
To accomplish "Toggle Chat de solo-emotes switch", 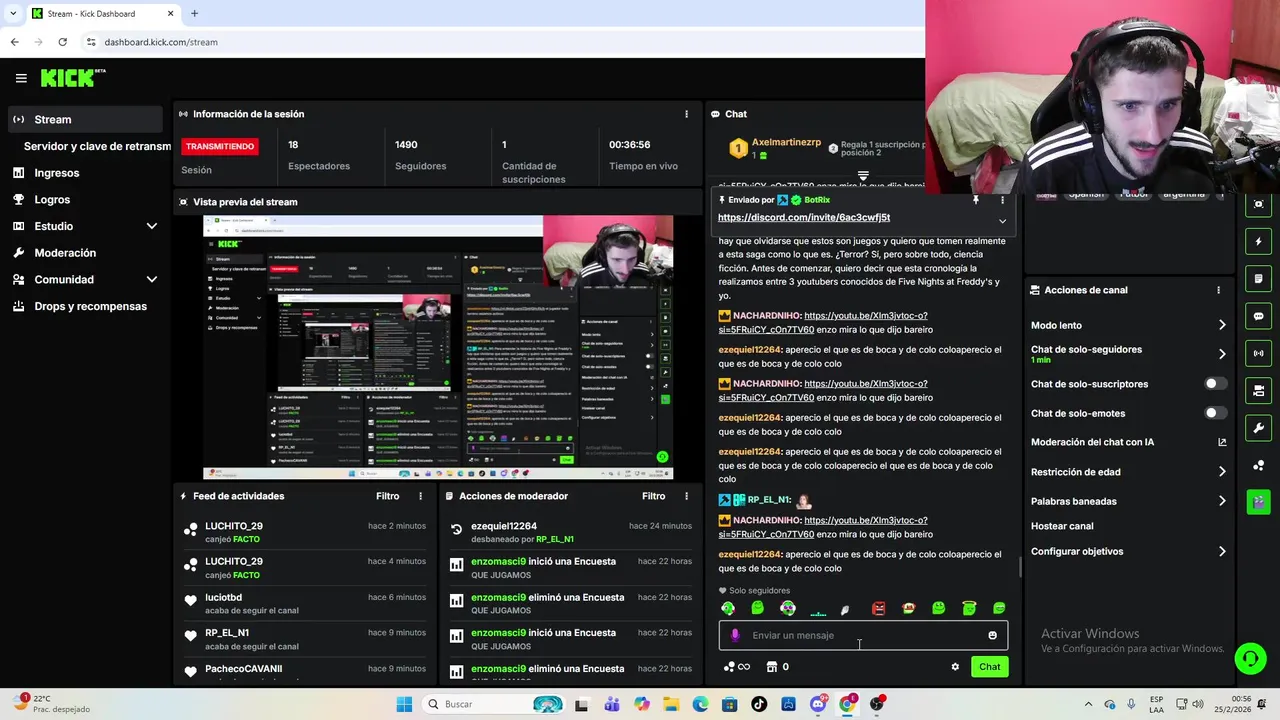I will pos(1215,413).
